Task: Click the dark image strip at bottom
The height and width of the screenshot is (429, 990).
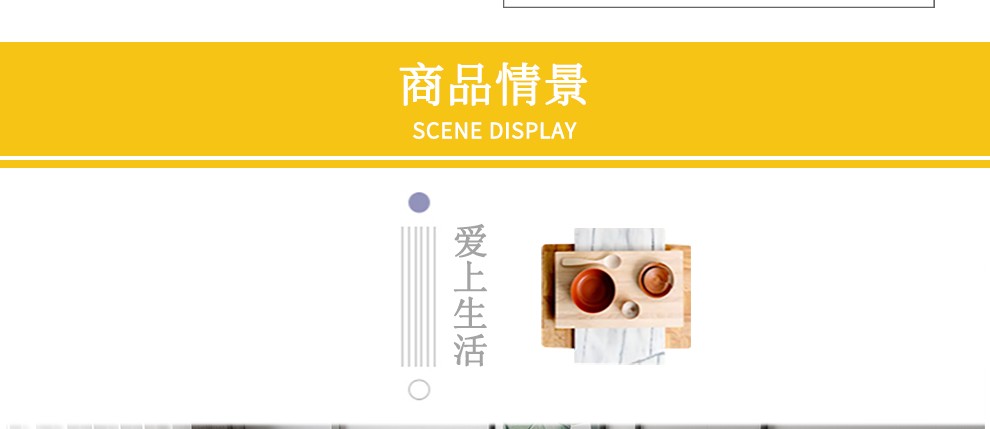Action: 495,426
